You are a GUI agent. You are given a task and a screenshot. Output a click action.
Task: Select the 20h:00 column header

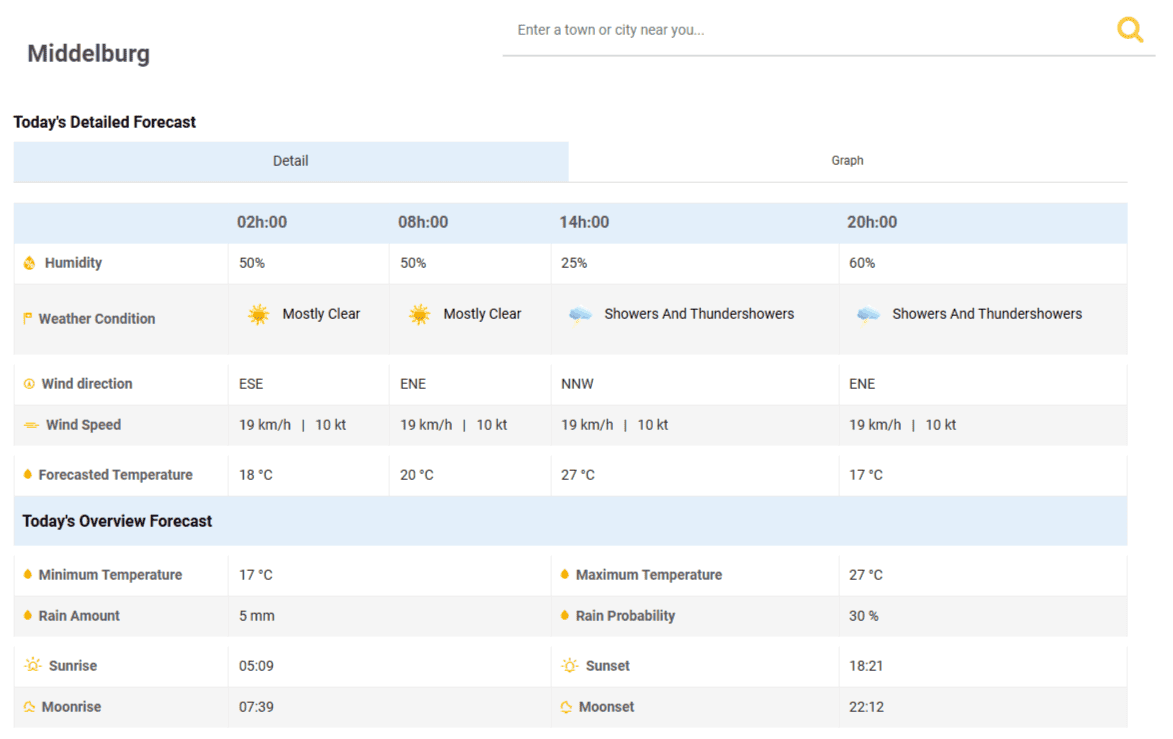pos(872,222)
